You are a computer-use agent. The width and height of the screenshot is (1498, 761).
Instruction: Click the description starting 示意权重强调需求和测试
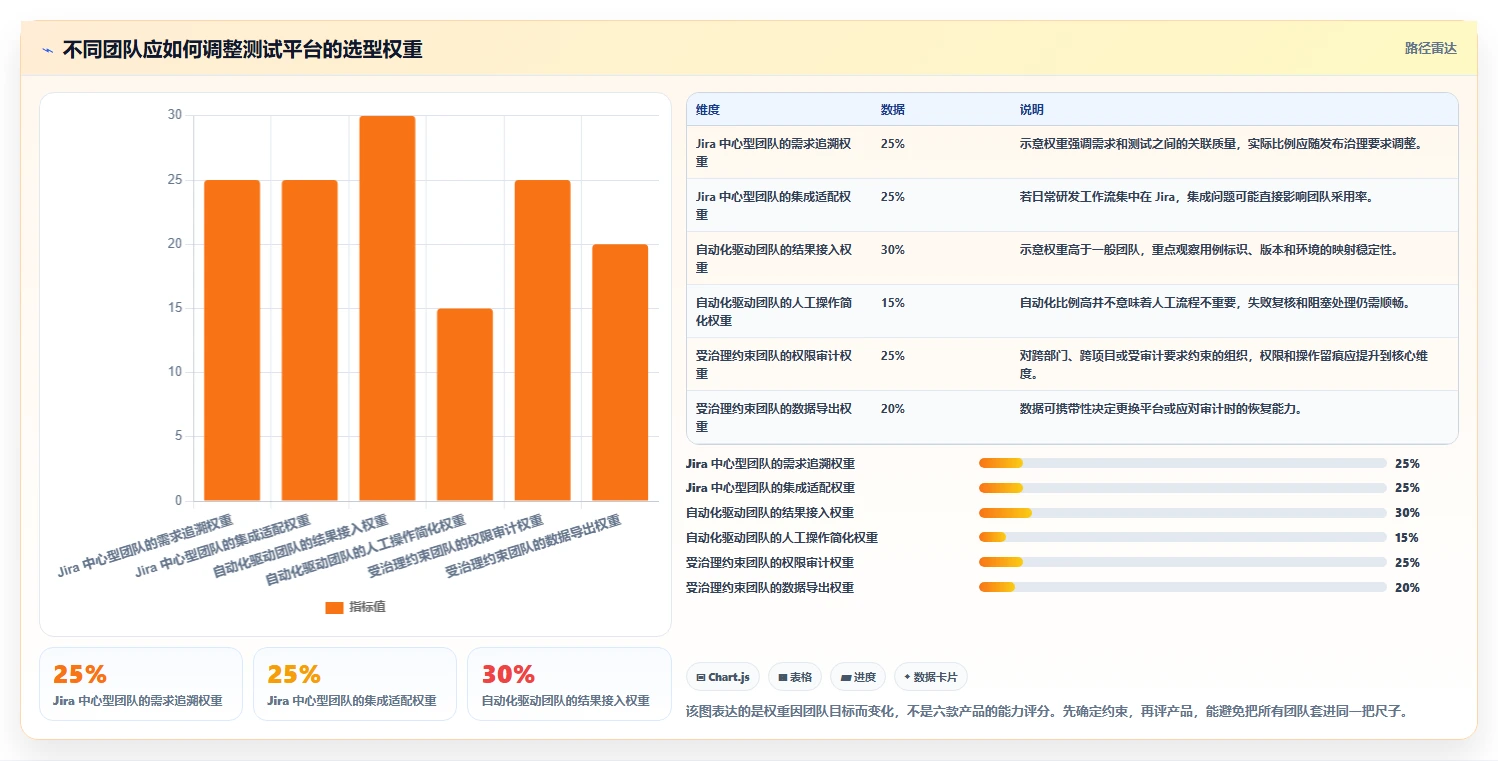click(1221, 144)
